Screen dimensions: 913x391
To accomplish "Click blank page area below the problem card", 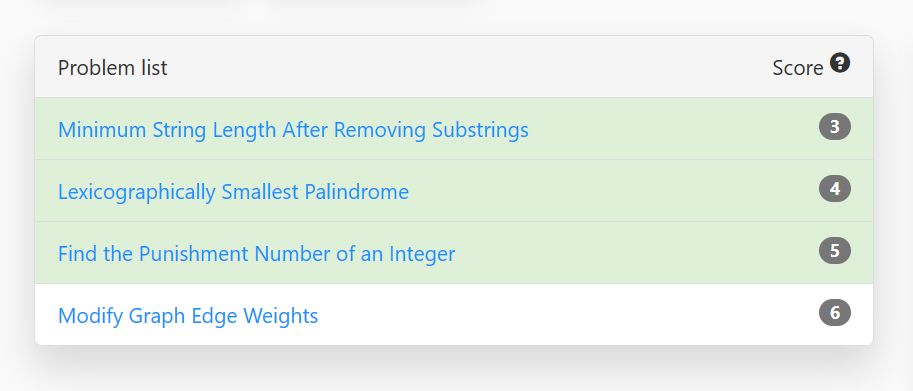I will [454, 372].
